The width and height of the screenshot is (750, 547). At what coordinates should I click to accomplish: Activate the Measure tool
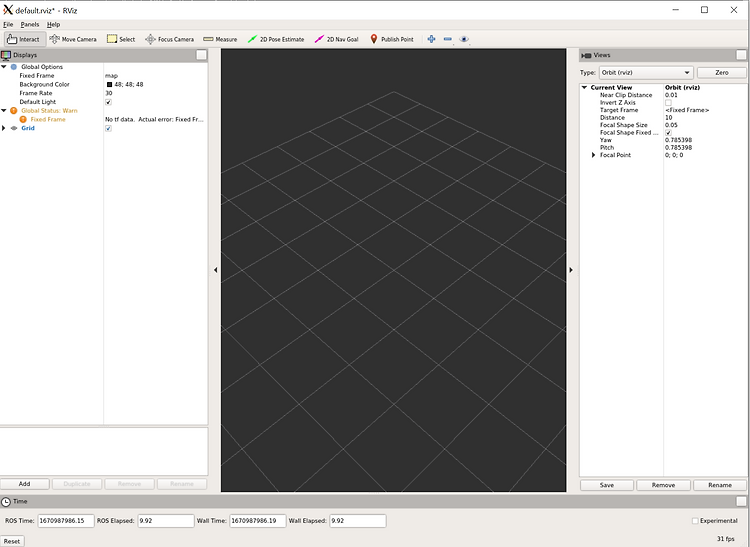click(220, 39)
